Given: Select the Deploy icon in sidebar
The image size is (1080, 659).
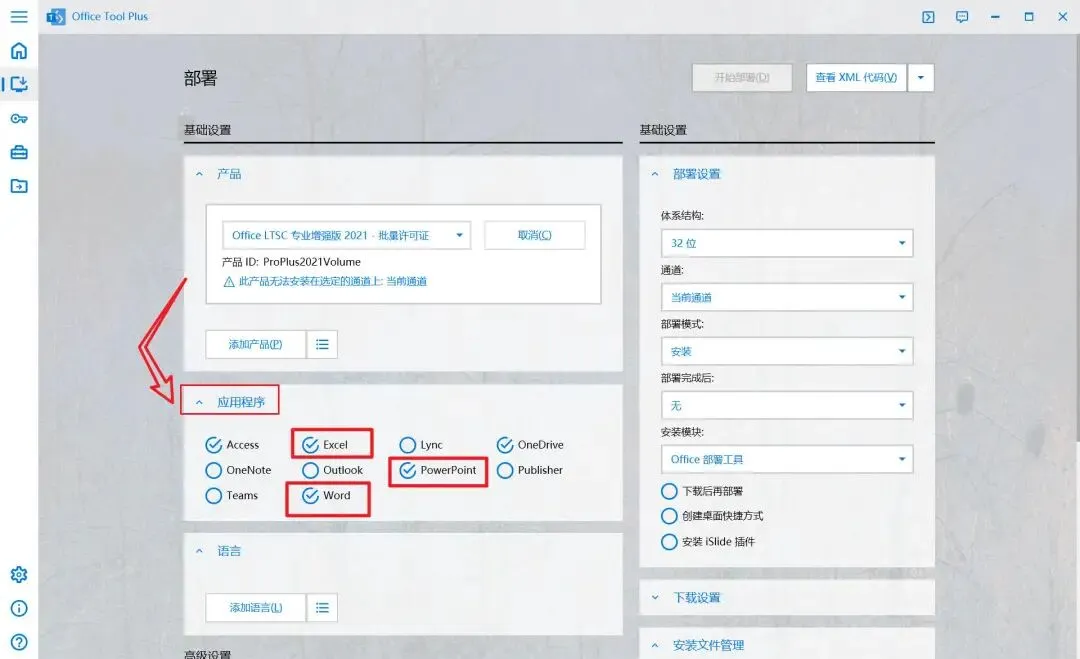Looking at the screenshot, I should point(19,84).
